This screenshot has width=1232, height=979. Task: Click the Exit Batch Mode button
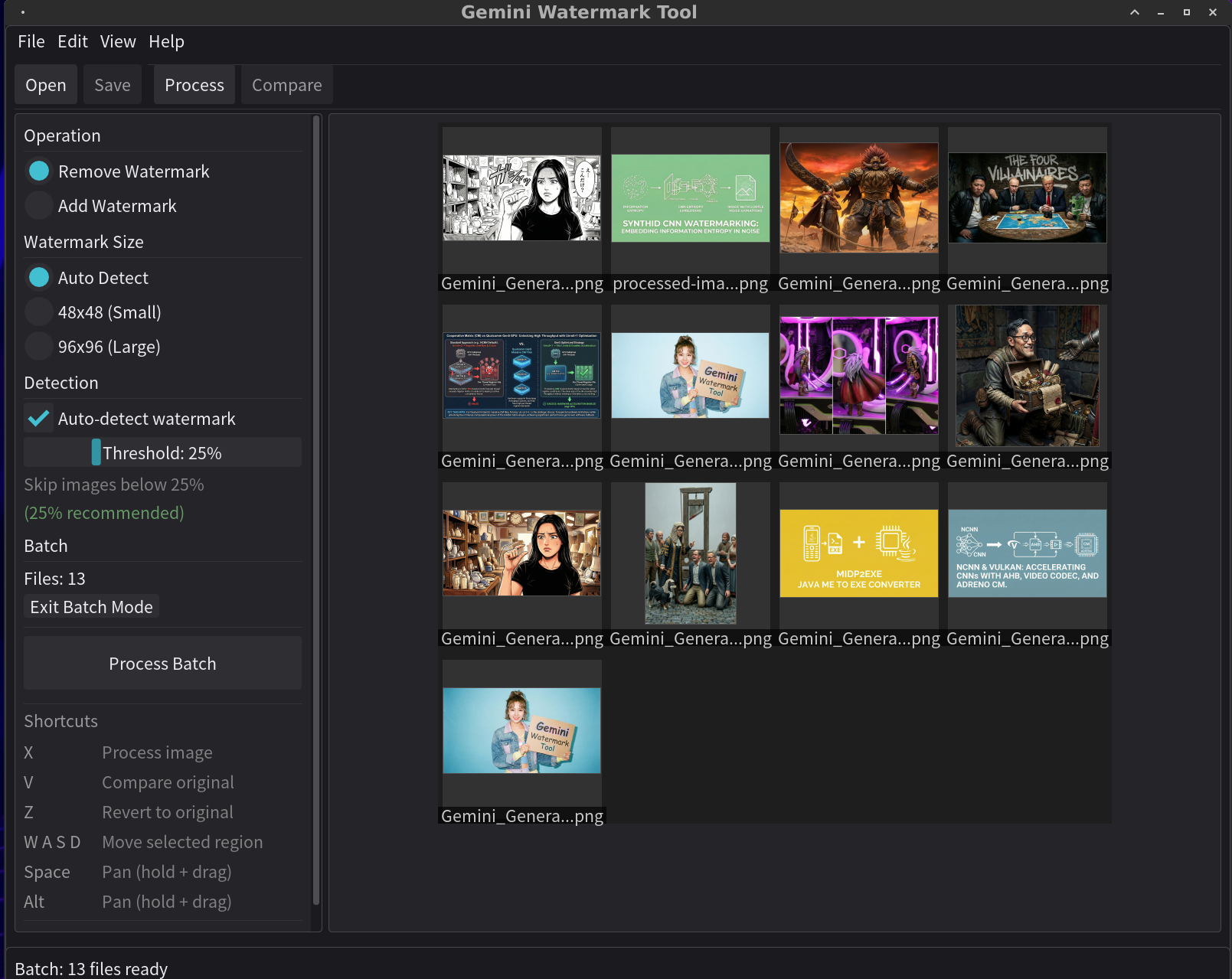(x=90, y=606)
